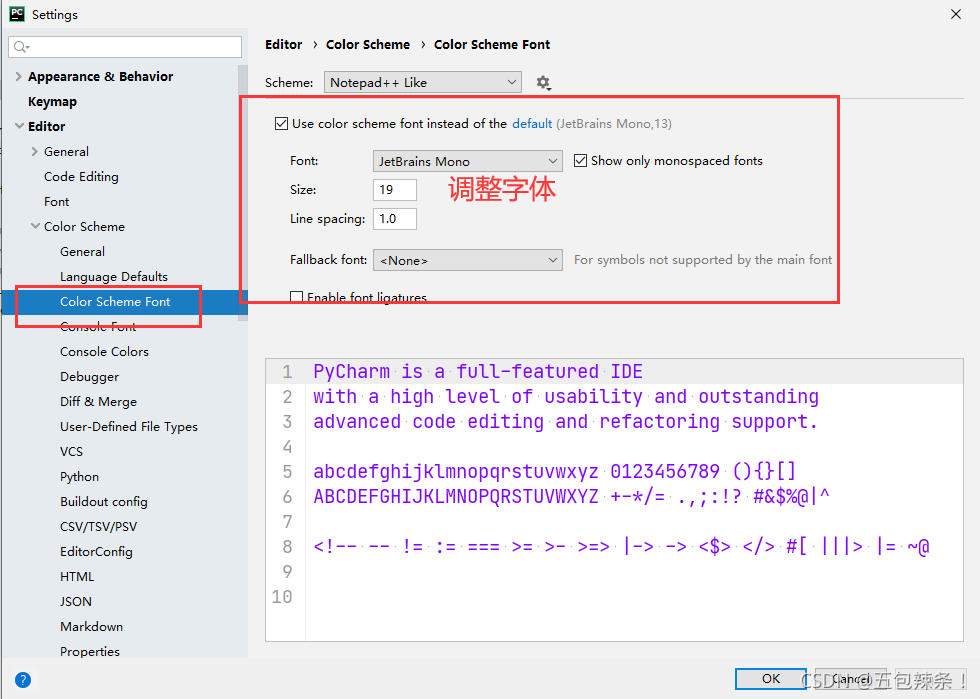Click 'Color Scheme' in the breadcrumb
980x699 pixels.
coord(368,44)
